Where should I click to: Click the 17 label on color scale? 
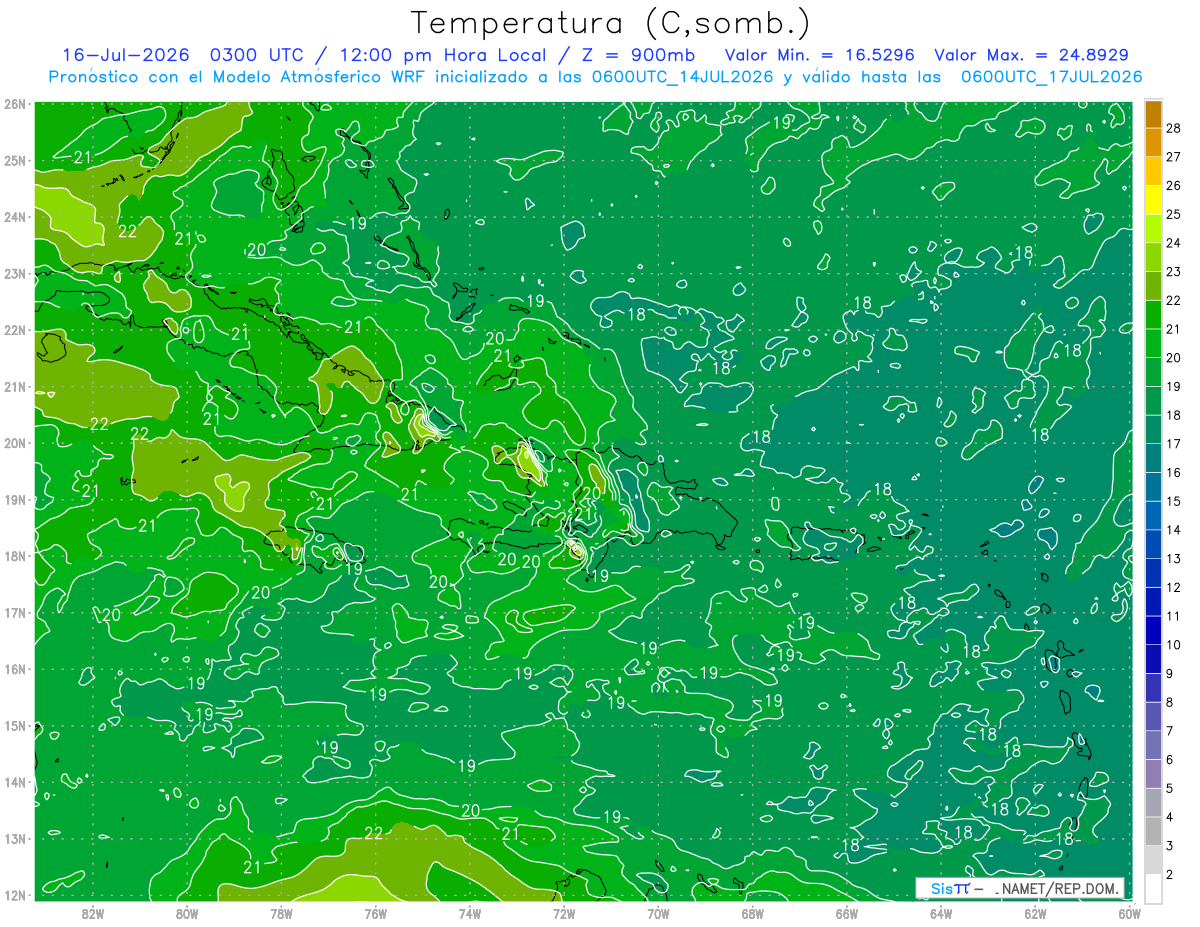(x=1173, y=444)
